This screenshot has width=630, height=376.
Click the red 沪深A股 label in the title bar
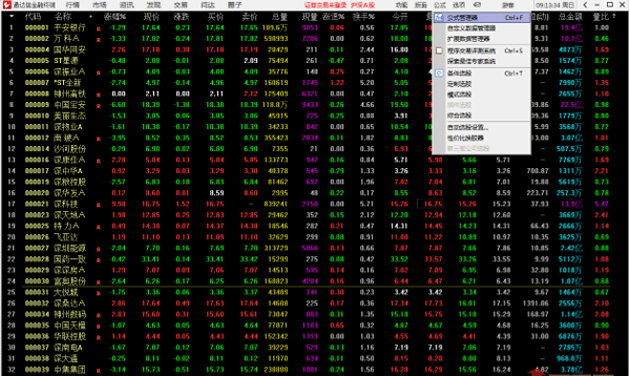(362, 5)
